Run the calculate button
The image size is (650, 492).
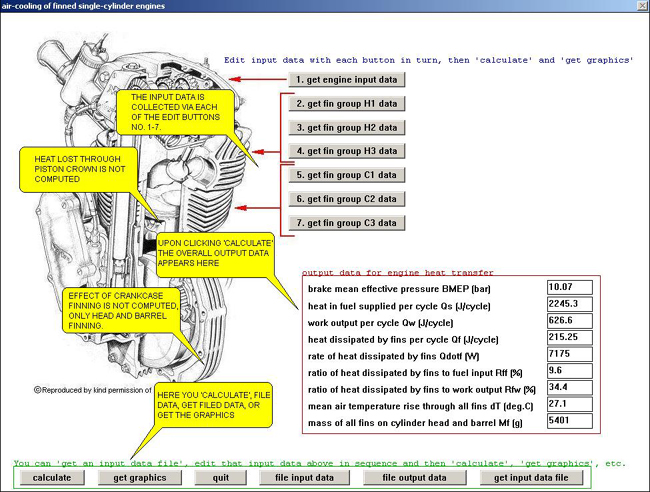click(52, 477)
